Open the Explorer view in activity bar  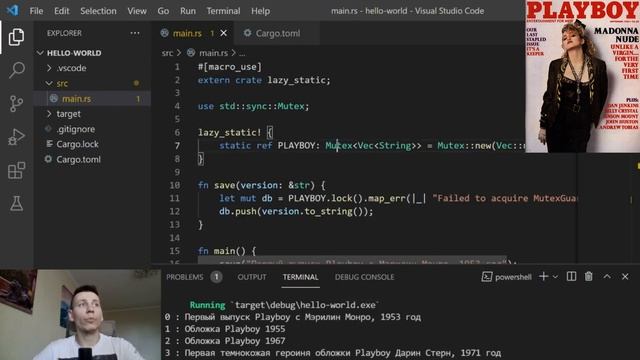pyautogui.click(x=16, y=37)
